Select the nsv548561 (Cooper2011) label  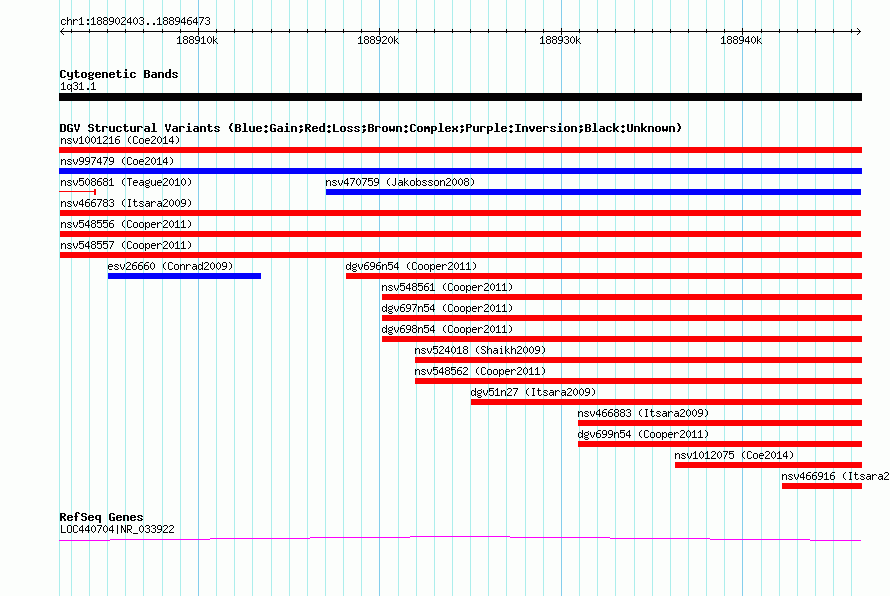[447, 287]
